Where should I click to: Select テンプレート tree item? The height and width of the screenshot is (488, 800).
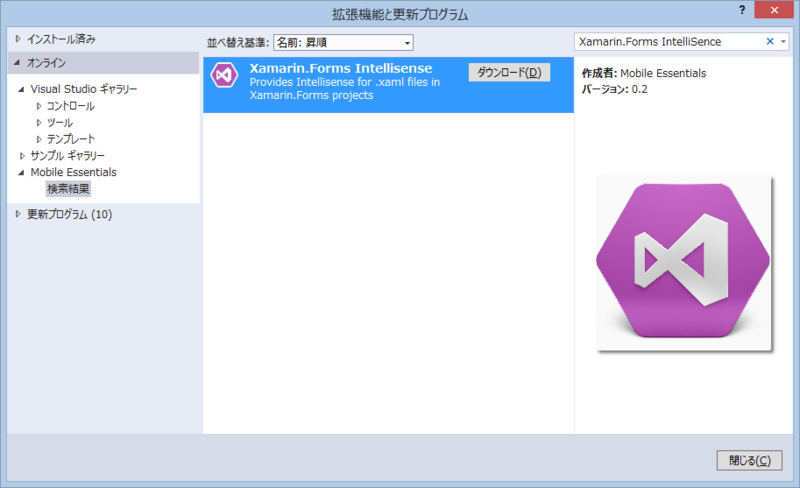70,139
